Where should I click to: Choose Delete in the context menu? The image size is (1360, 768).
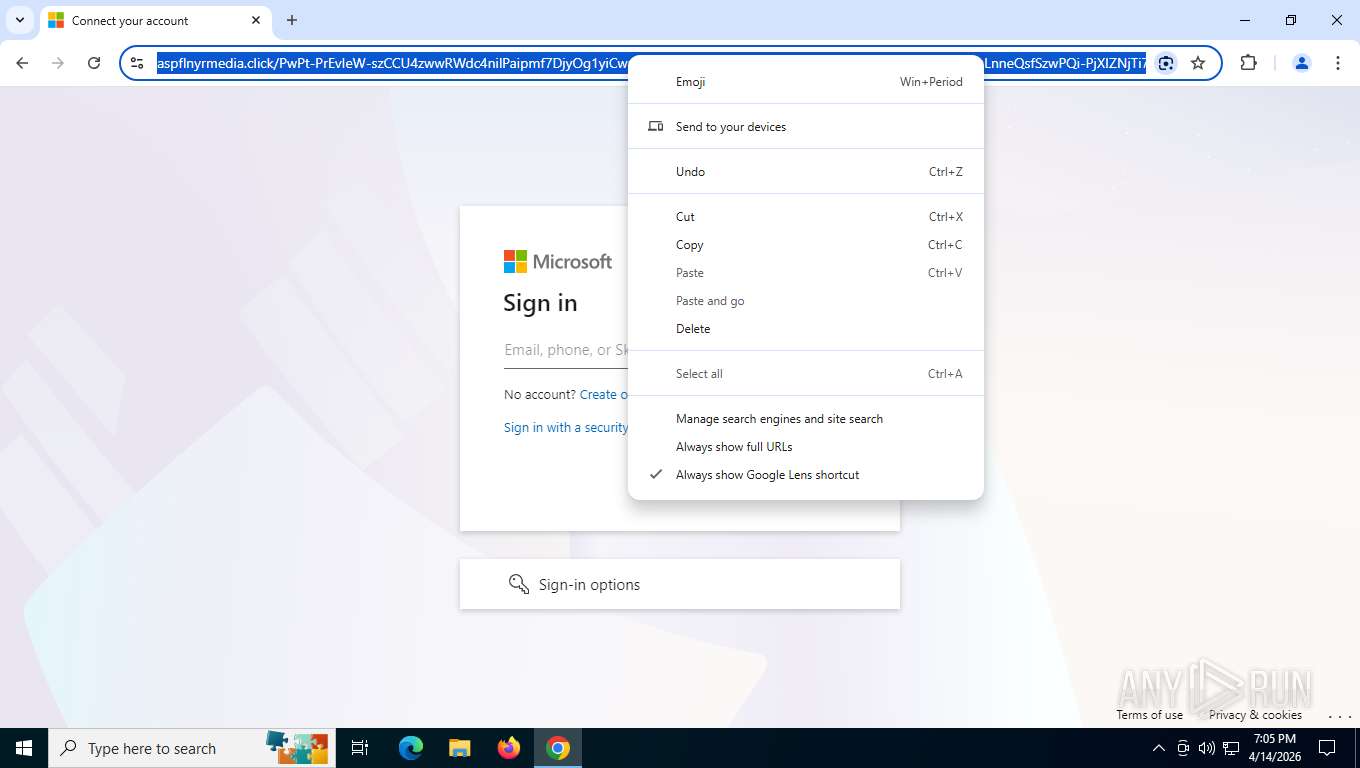pyautogui.click(x=806, y=329)
